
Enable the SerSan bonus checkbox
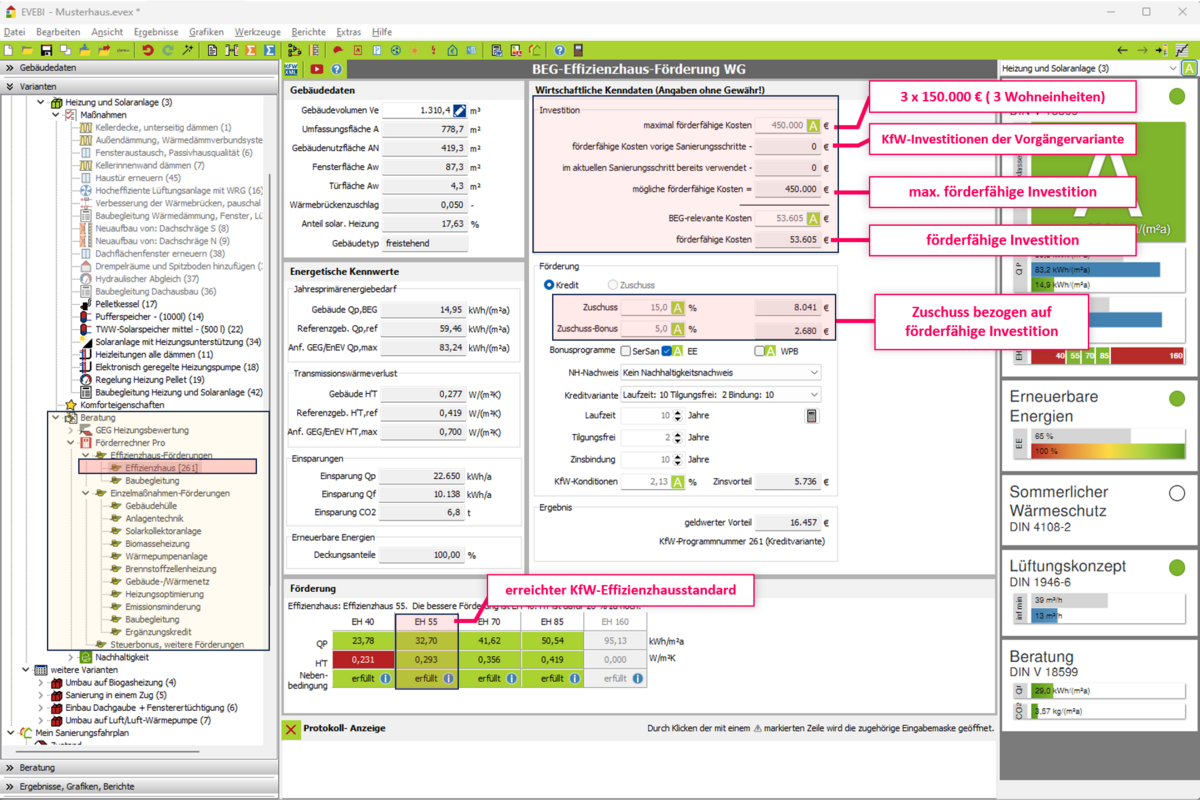tap(626, 351)
